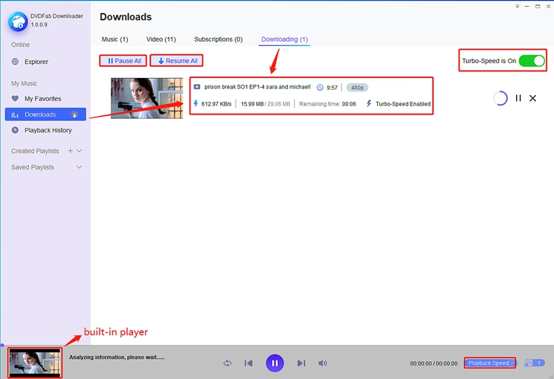Click the circular download progress spinner
The width and height of the screenshot is (554, 379).
click(501, 98)
